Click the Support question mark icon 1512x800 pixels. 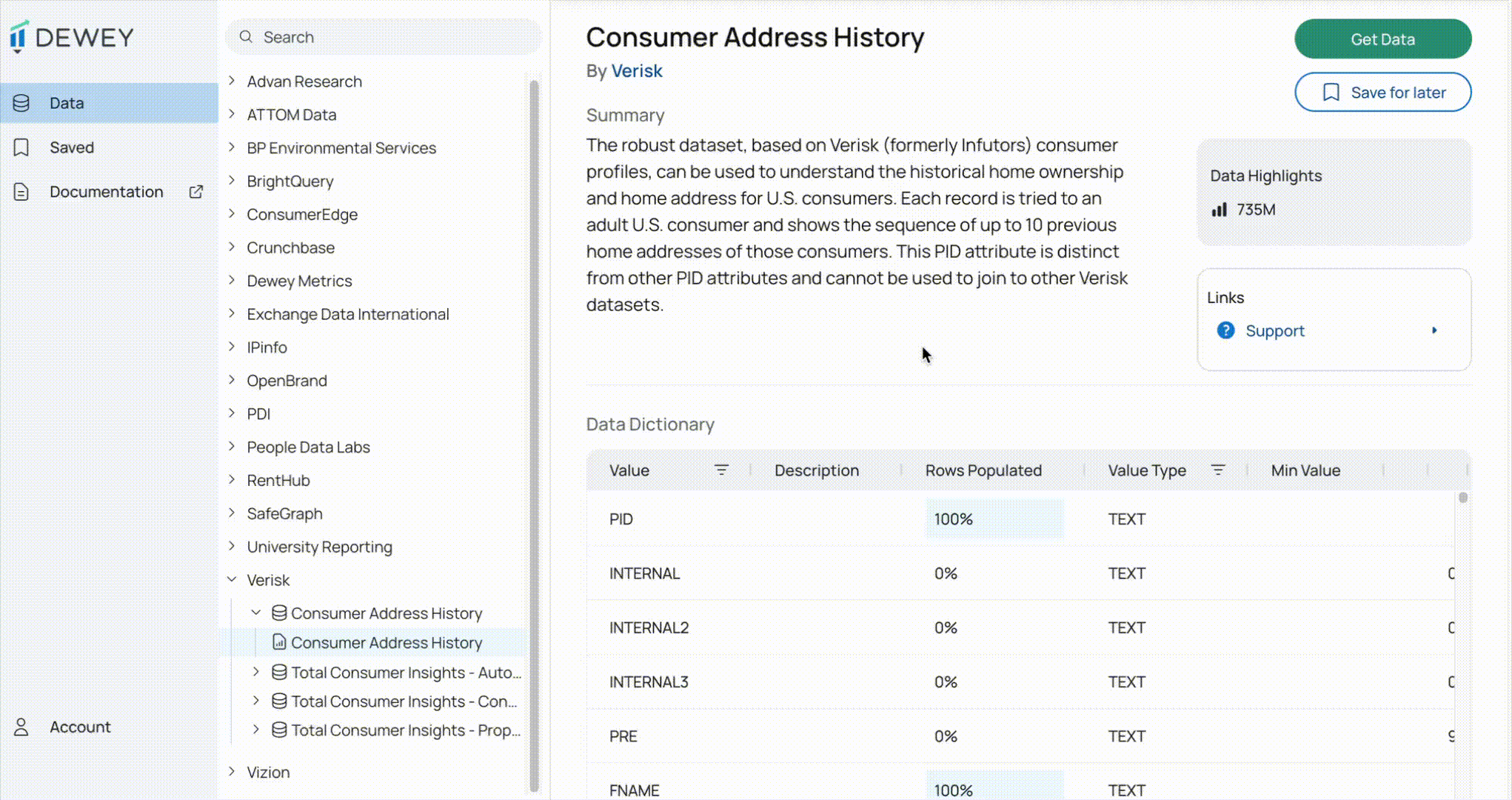tap(1226, 330)
